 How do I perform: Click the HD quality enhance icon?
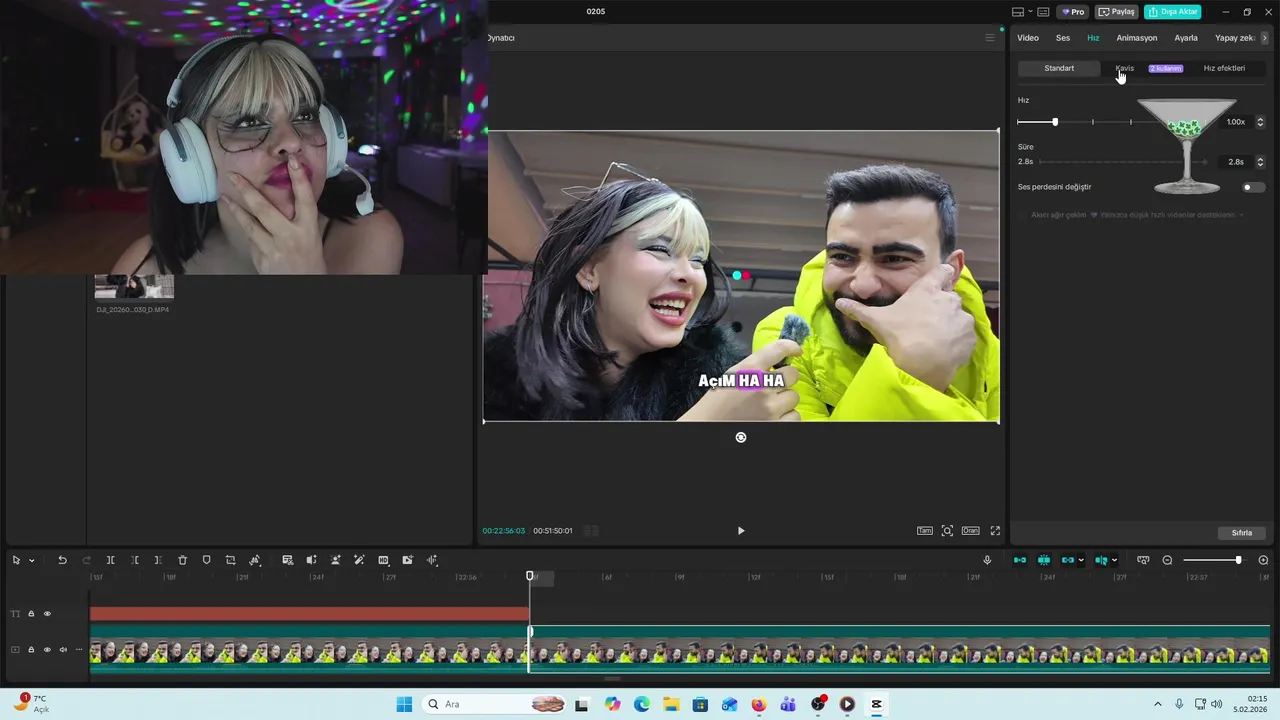(383, 560)
